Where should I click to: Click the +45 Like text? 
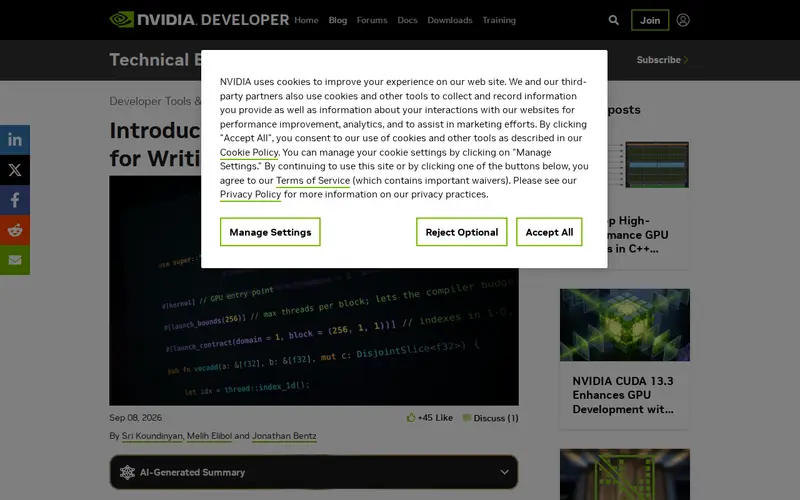click(x=435, y=417)
